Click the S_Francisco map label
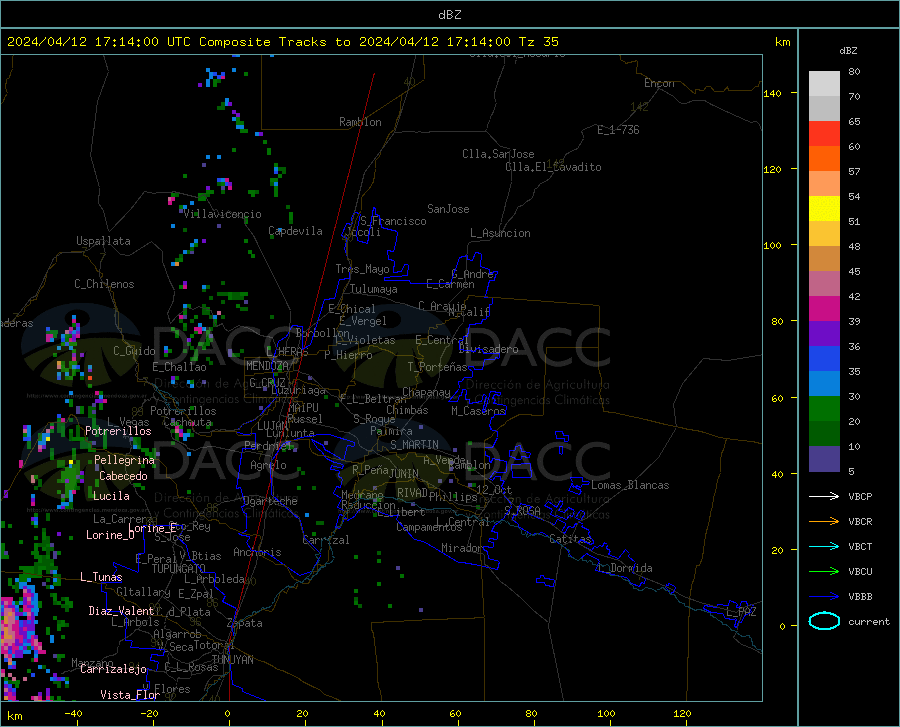 click(393, 221)
